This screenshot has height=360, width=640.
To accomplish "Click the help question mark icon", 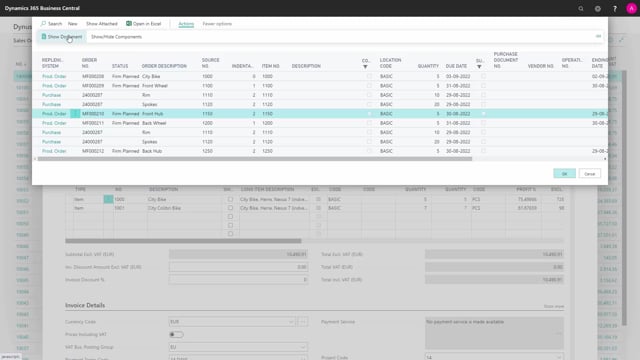I will (x=615, y=8).
